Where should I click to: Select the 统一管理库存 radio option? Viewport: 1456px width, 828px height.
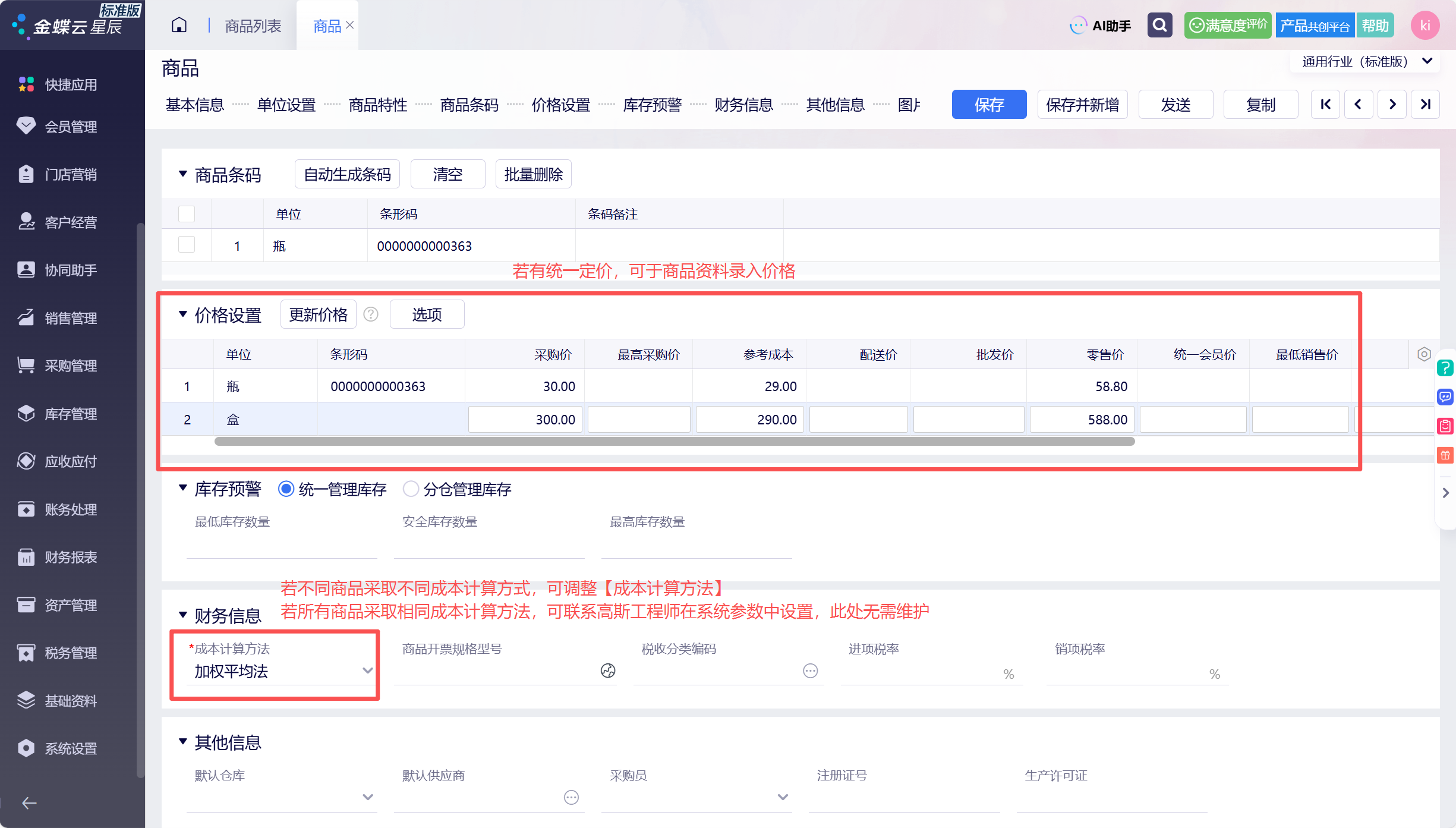pos(286,489)
